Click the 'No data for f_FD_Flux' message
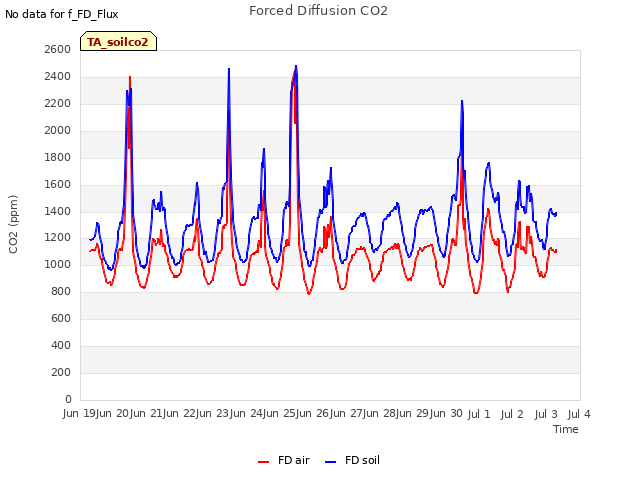The image size is (640, 480). 62,14
